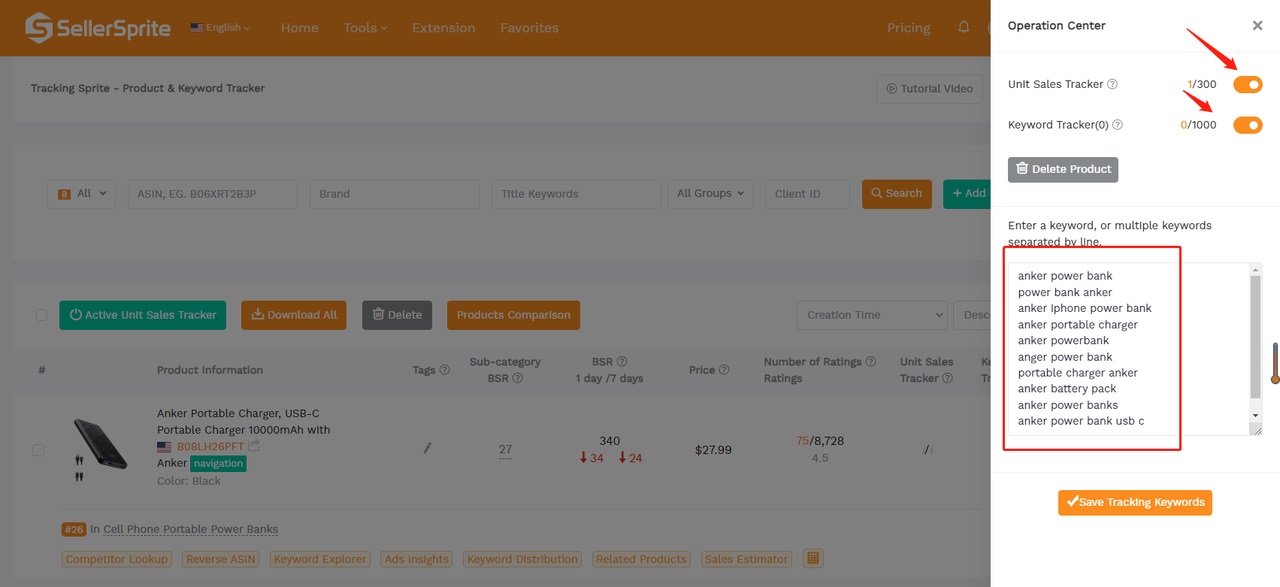Expand the Tools menu
The image size is (1280, 587).
point(365,28)
